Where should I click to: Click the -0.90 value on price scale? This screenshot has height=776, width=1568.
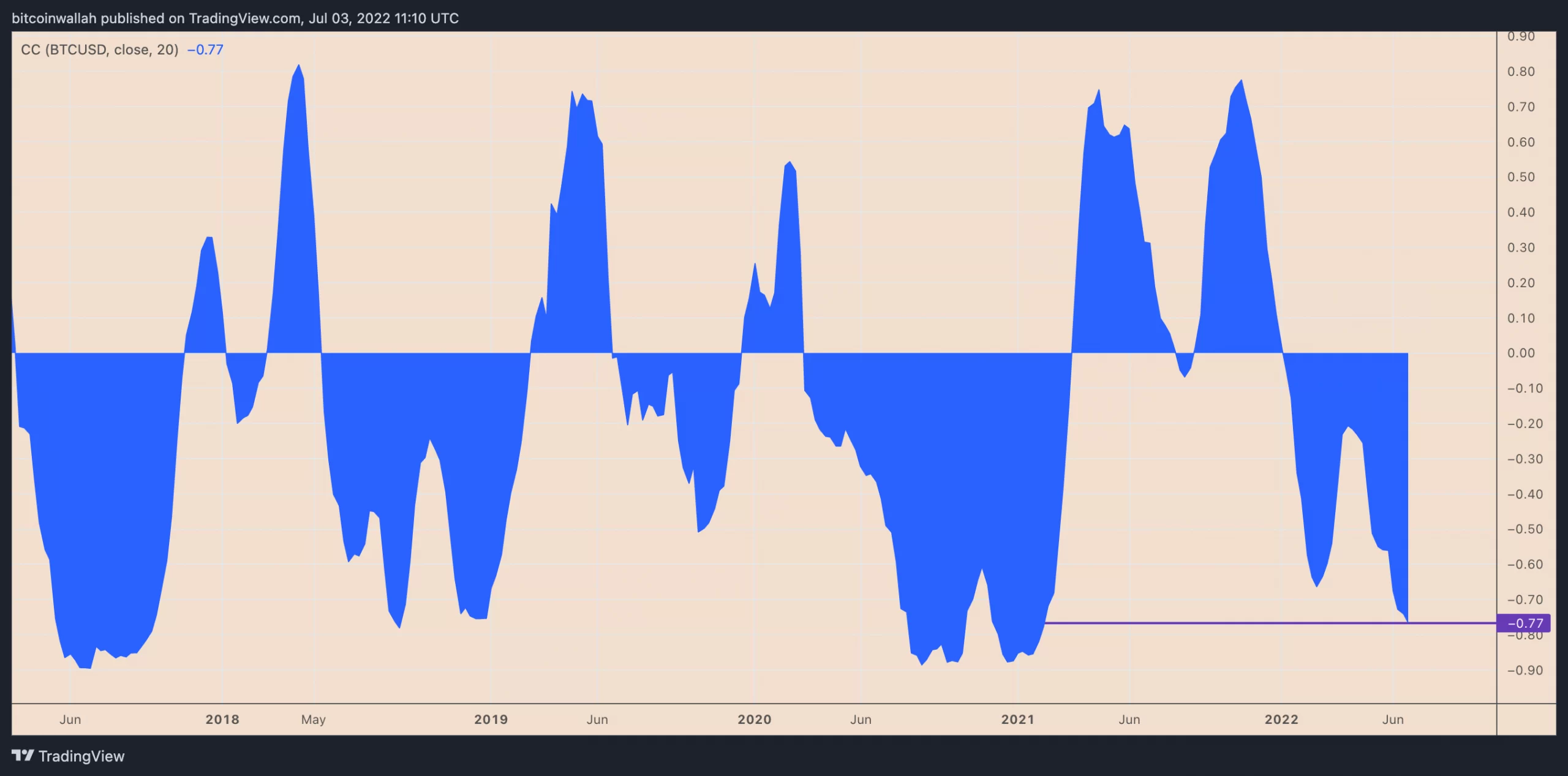(x=1525, y=670)
